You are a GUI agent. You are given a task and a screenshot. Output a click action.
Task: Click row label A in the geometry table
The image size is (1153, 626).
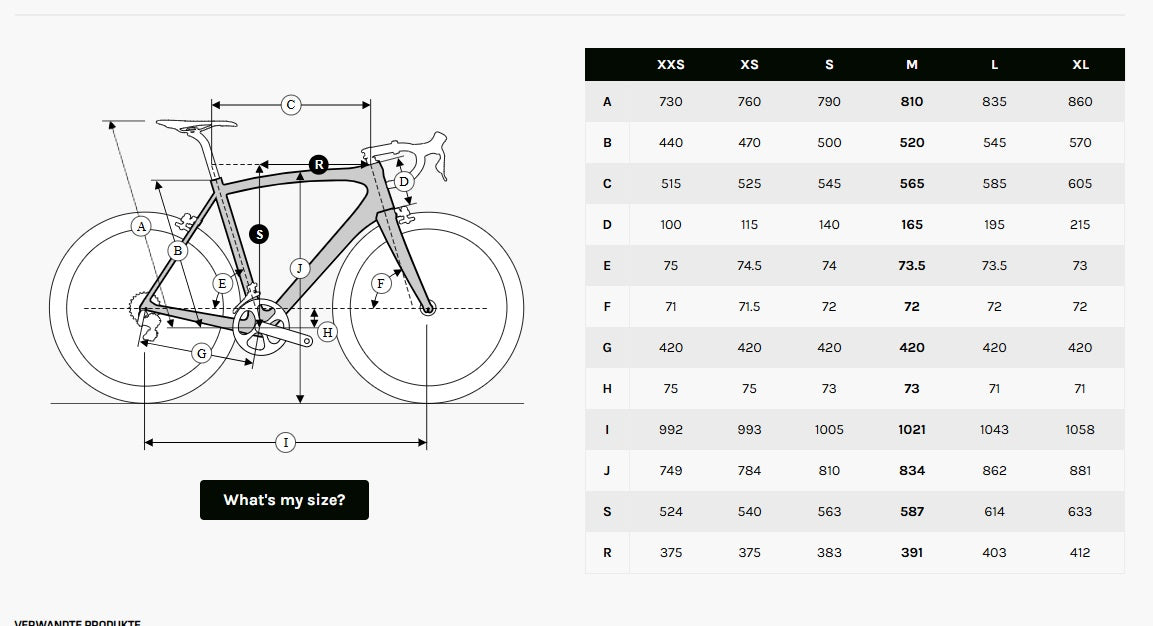607,102
